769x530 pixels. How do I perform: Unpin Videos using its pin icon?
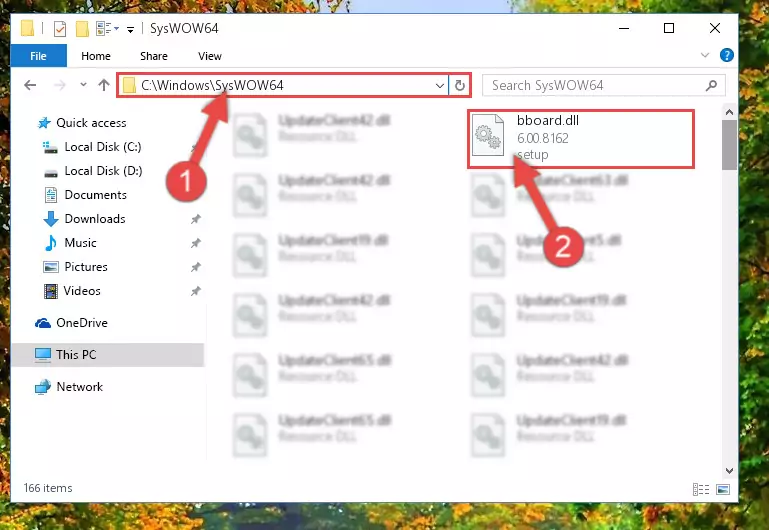click(x=196, y=291)
